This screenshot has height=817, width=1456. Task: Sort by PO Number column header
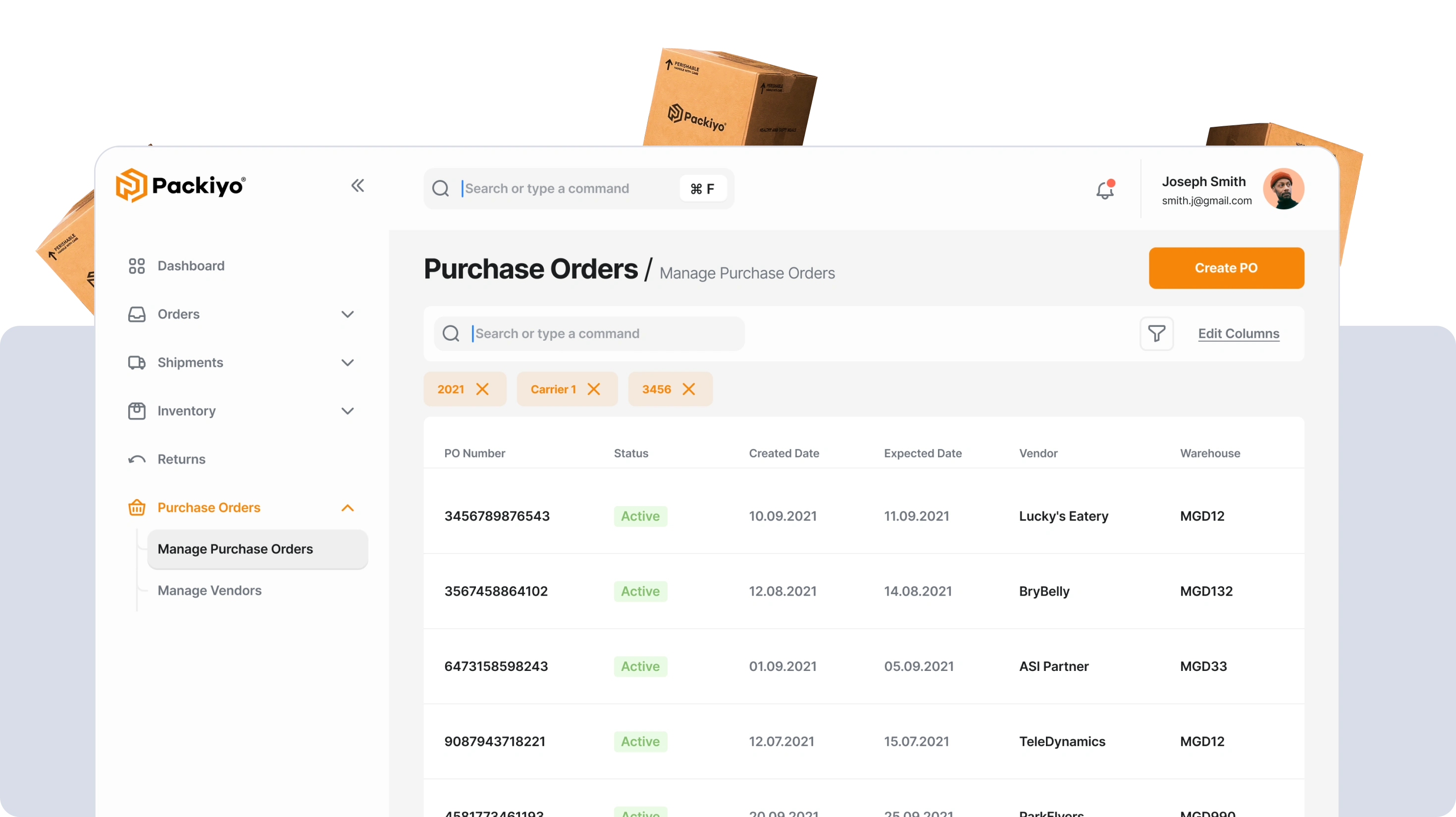click(x=474, y=453)
